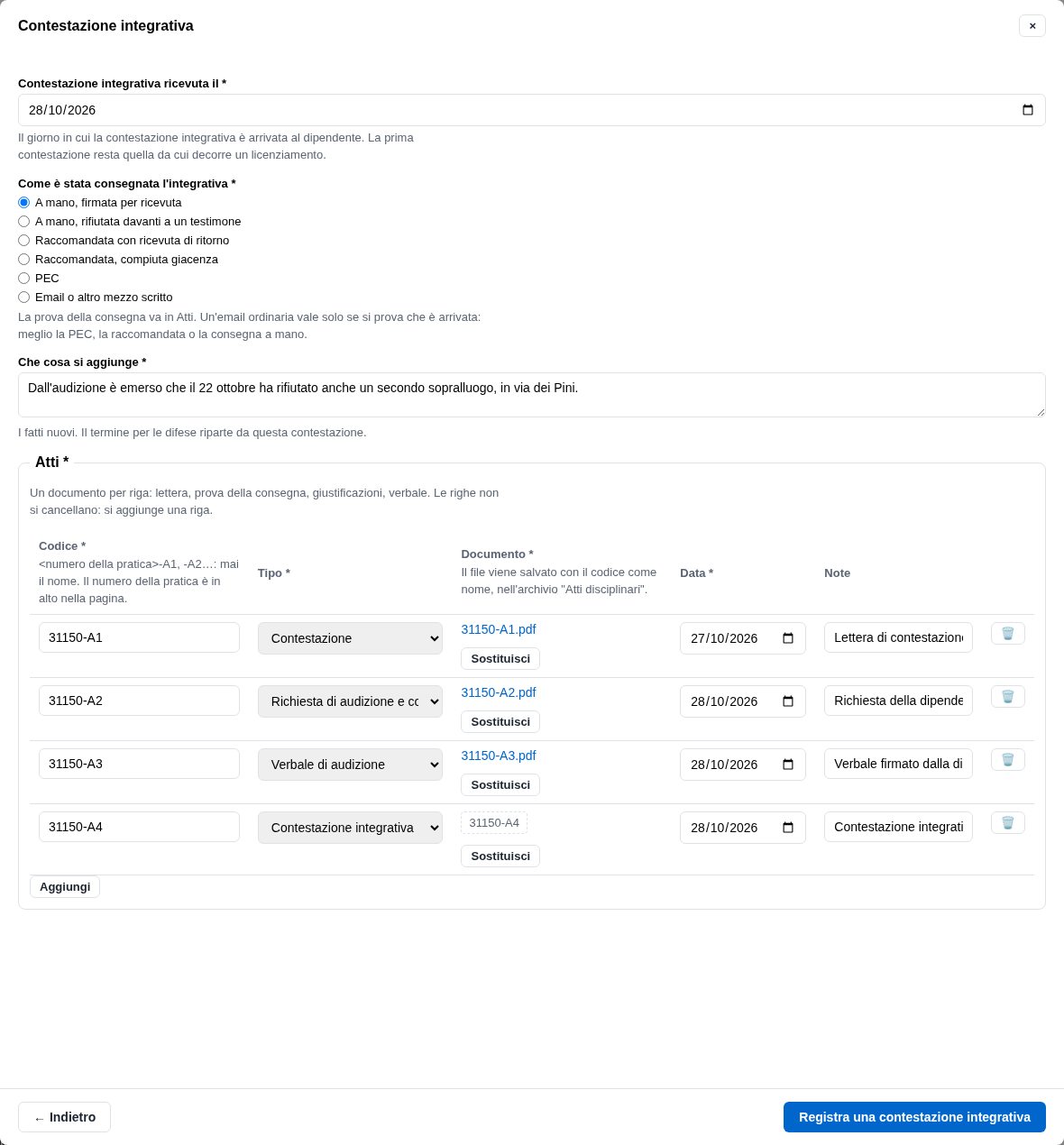
Task: Click Sostituisci for the 31150-A2.pdf document
Action: [500, 722]
